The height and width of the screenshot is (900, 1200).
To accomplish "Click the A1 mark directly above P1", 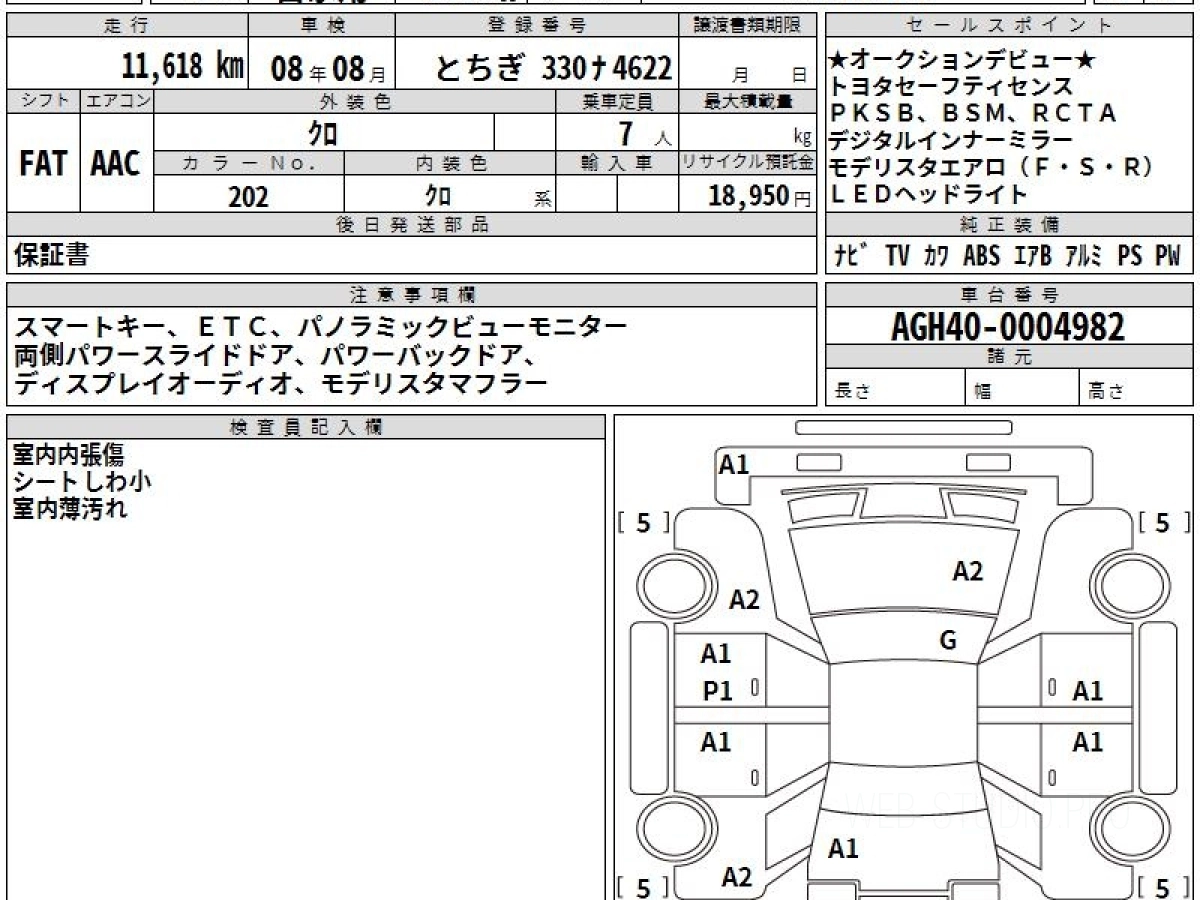I will coord(716,654).
